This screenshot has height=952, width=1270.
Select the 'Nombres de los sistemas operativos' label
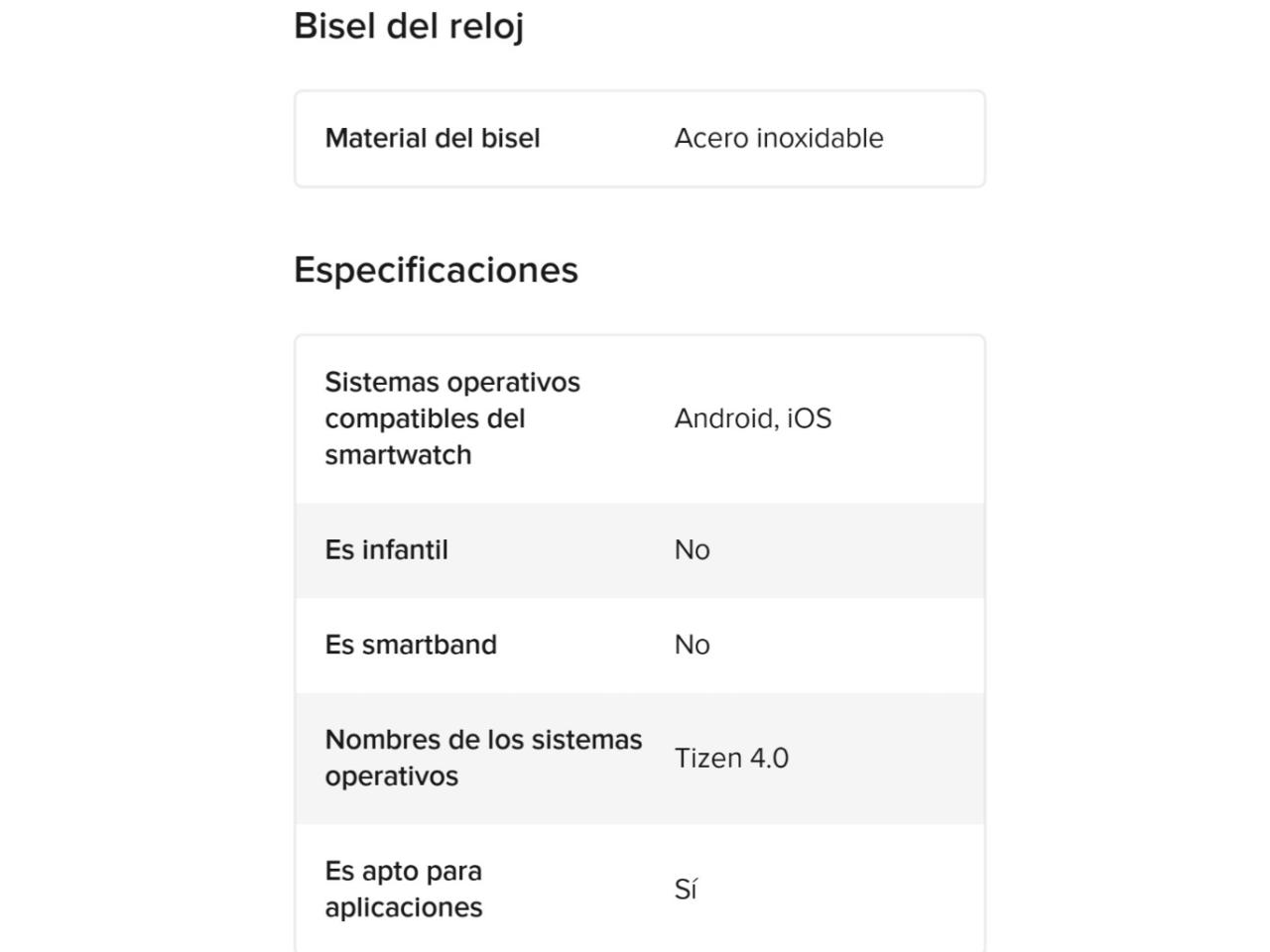coord(483,758)
